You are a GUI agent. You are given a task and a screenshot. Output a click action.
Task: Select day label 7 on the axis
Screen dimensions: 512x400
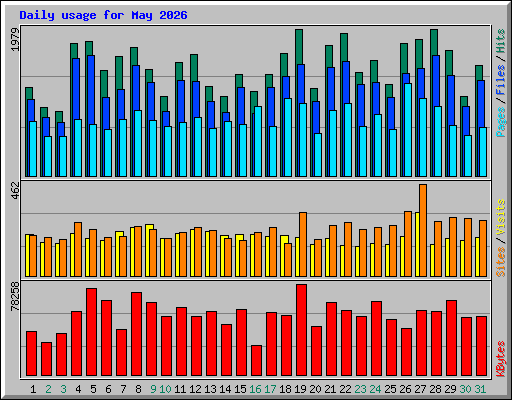tap(123, 389)
